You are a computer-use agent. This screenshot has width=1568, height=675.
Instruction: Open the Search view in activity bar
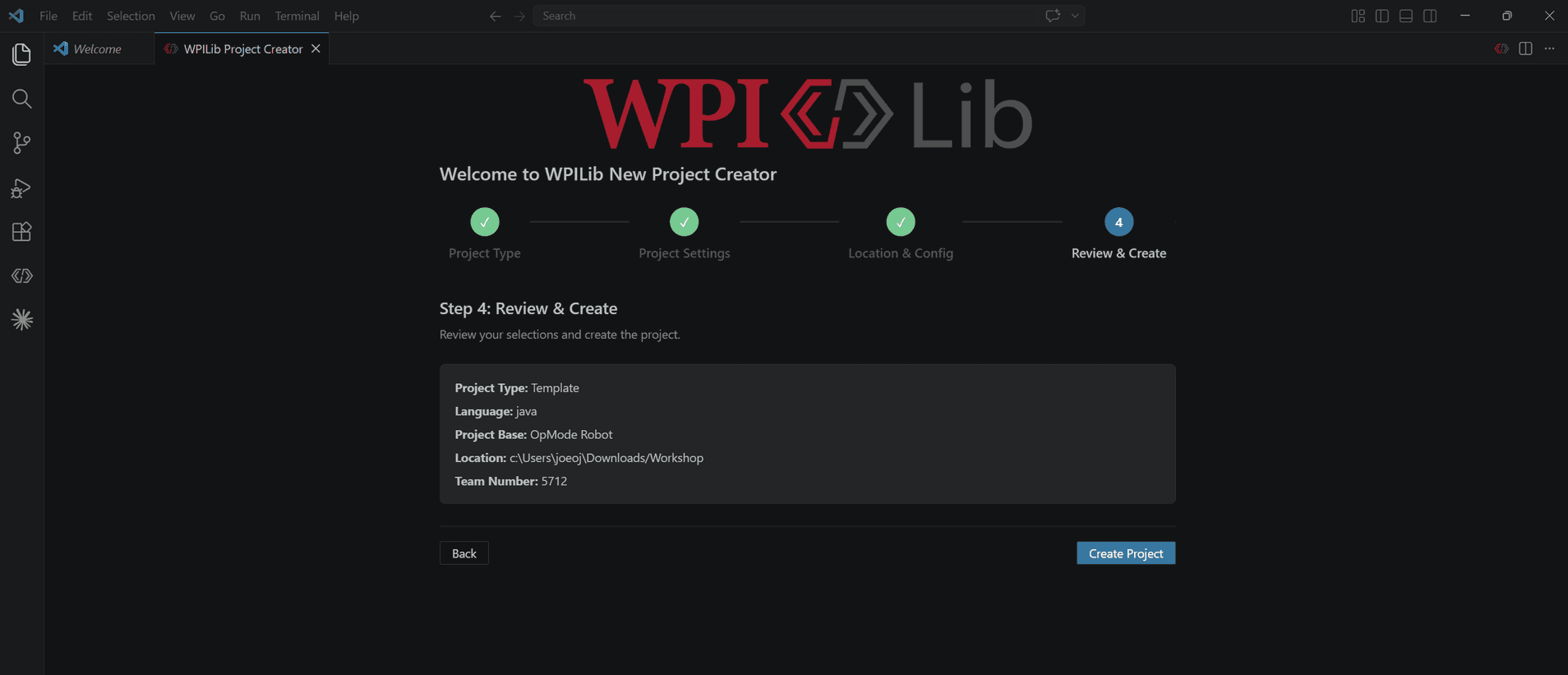tap(22, 99)
